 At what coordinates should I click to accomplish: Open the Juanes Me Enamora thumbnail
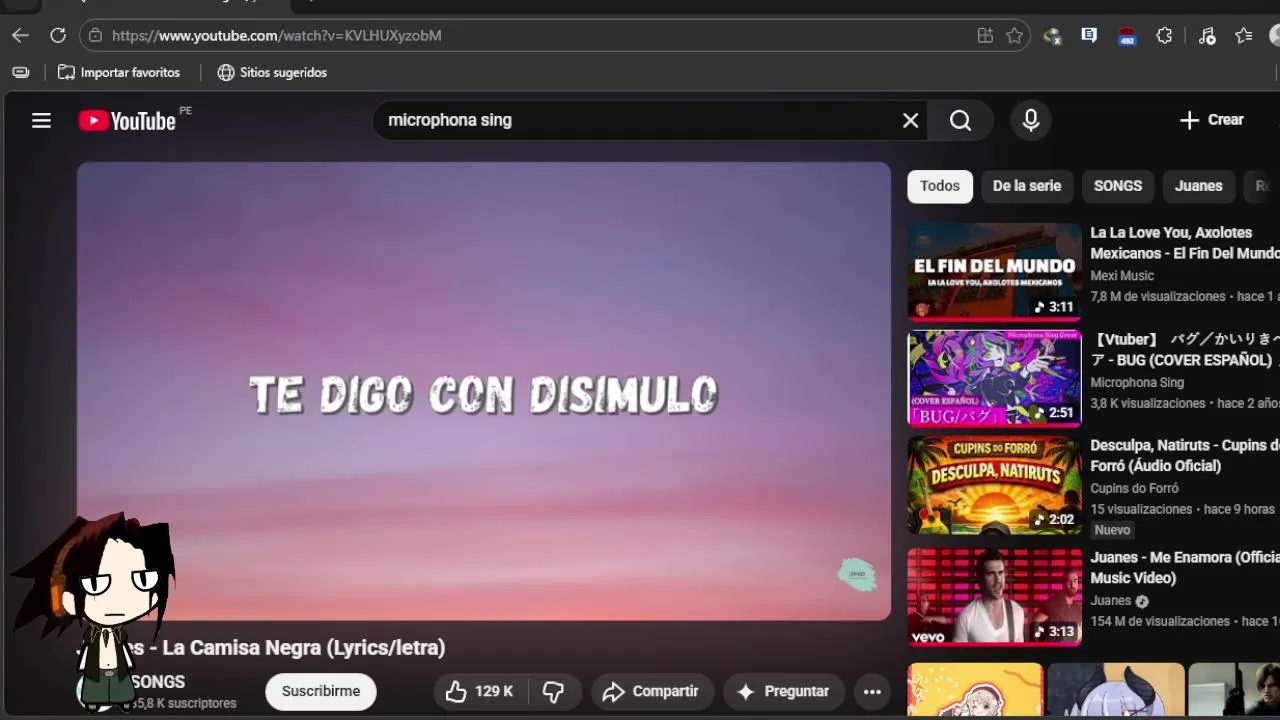(994, 596)
